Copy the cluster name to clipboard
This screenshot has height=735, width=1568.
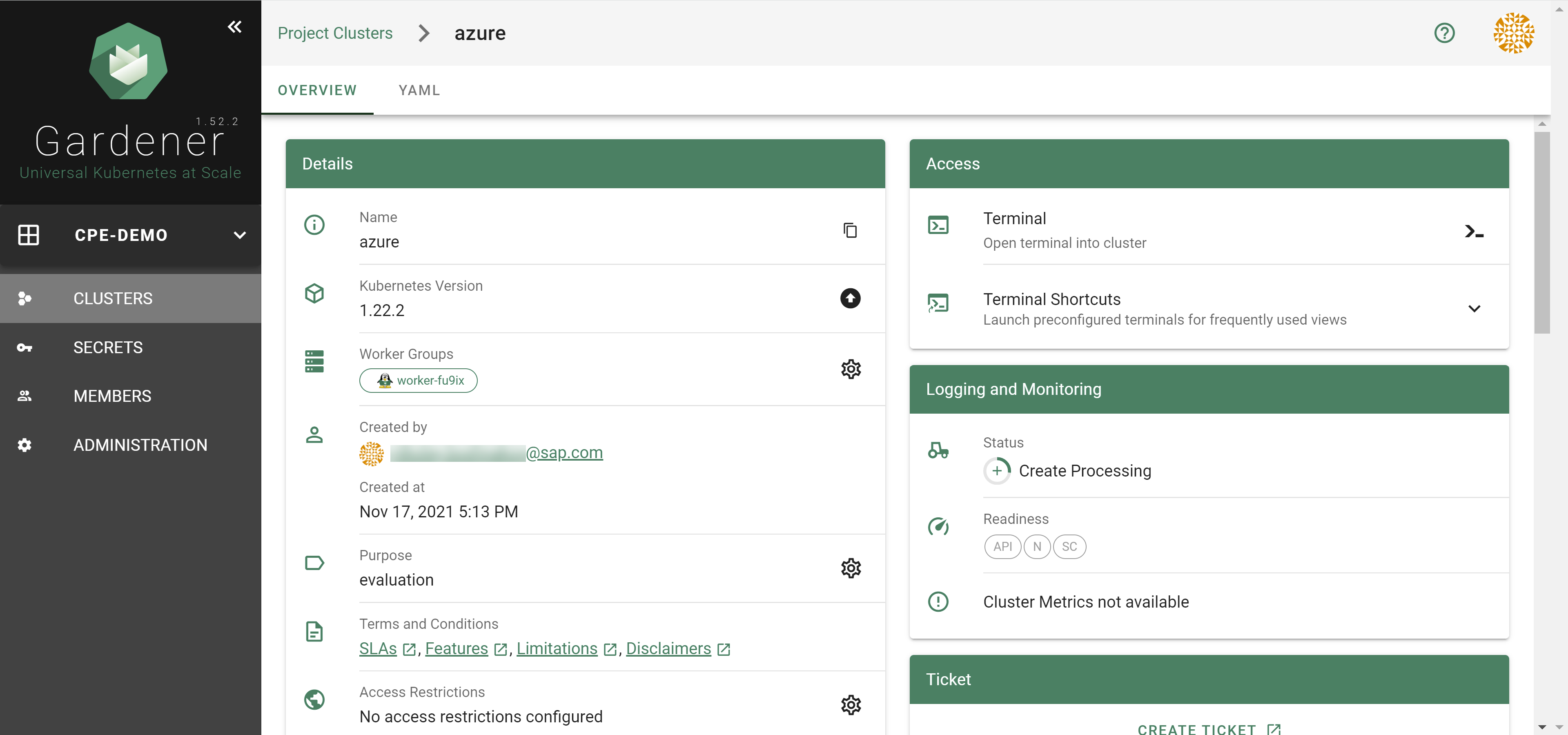[x=850, y=230]
